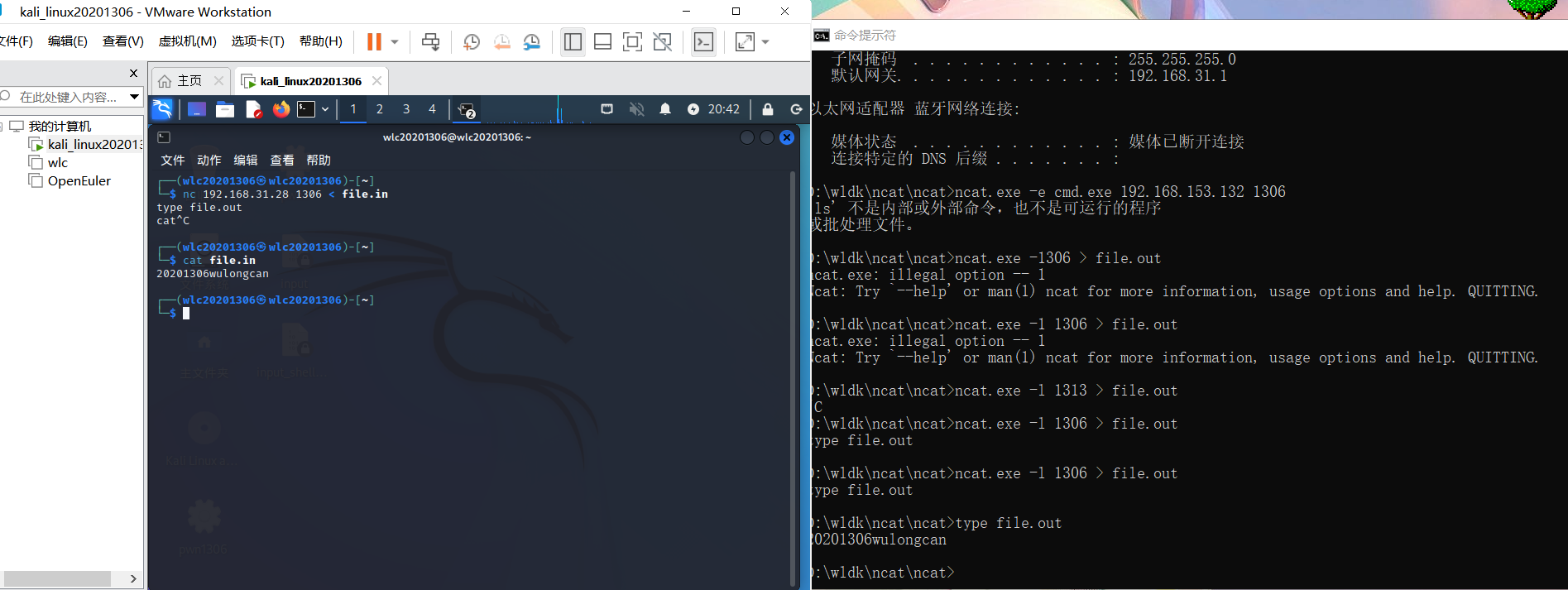This screenshot has height=590, width=1568.
Task: Close the 主页 tab
Action: point(218,81)
